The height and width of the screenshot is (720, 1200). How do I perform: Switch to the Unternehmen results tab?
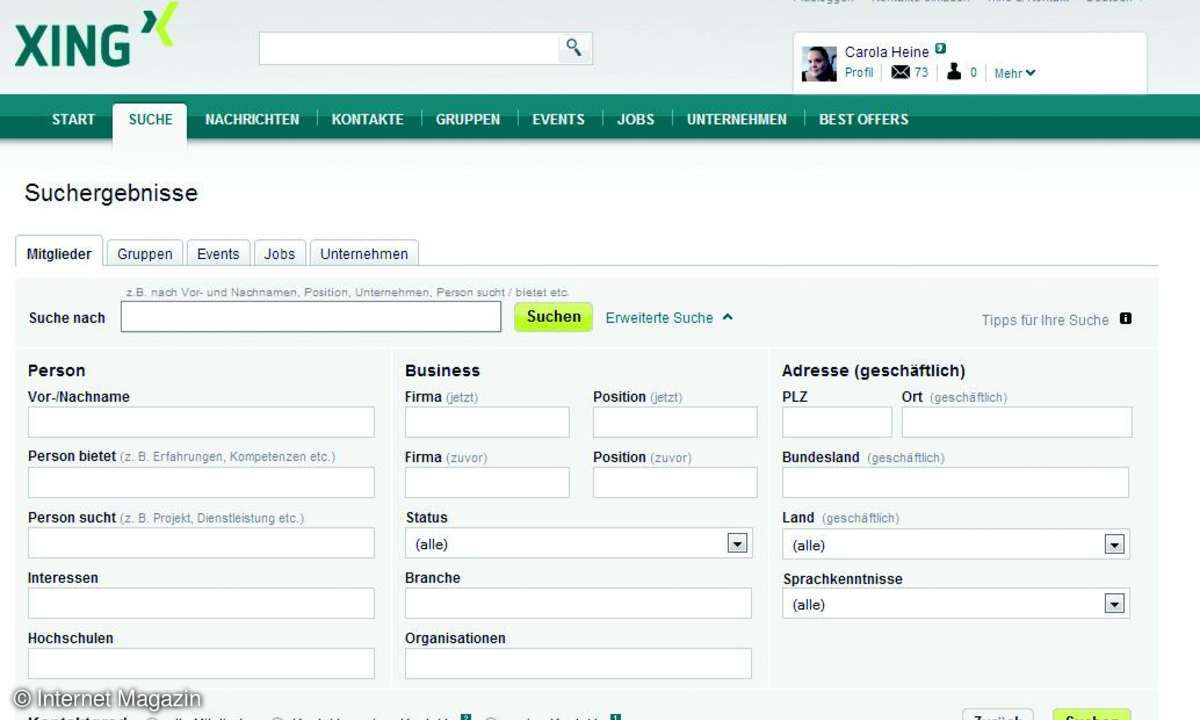click(x=364, y=254)
